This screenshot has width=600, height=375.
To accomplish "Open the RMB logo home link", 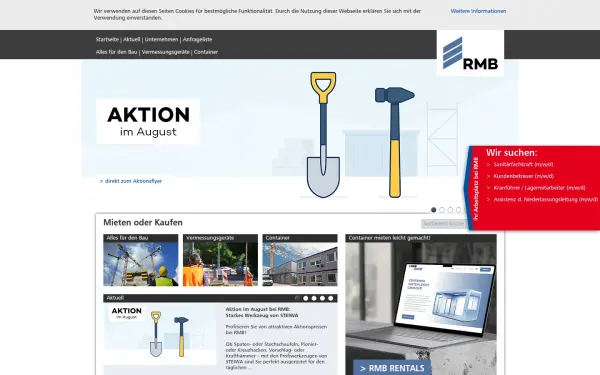I will coord(470,53).
